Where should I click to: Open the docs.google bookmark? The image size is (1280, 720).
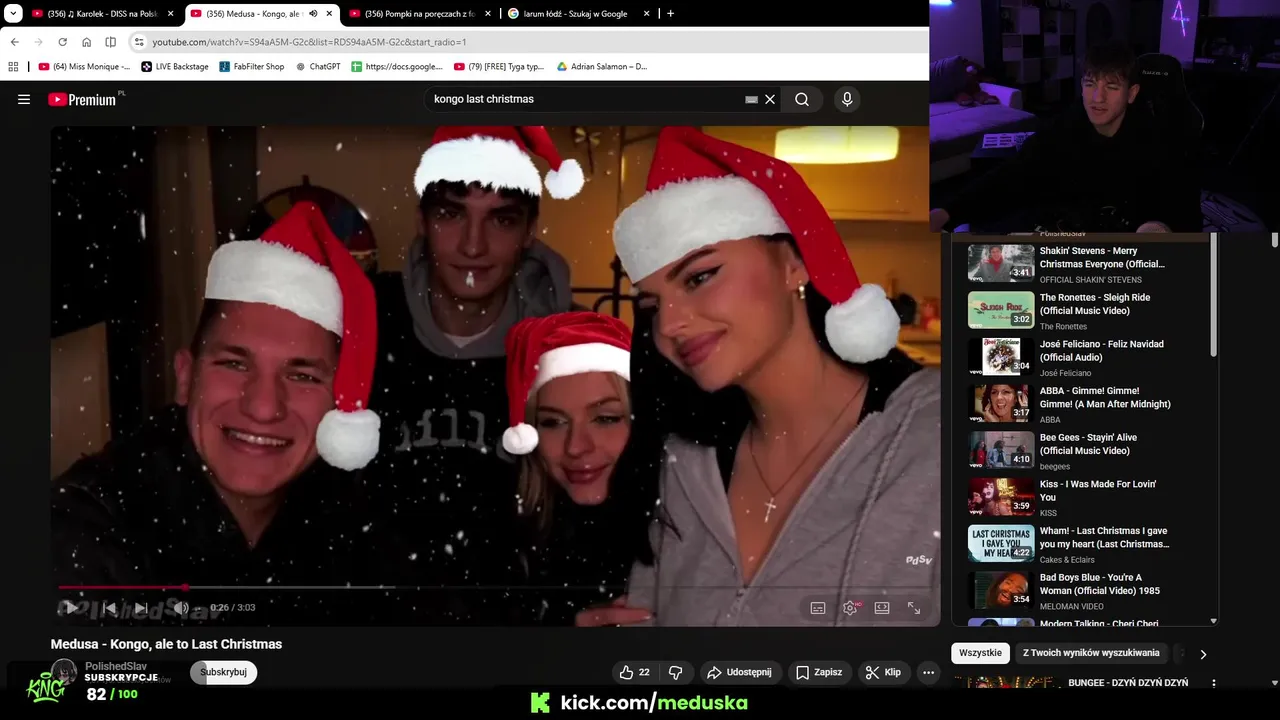pos(397,66)
